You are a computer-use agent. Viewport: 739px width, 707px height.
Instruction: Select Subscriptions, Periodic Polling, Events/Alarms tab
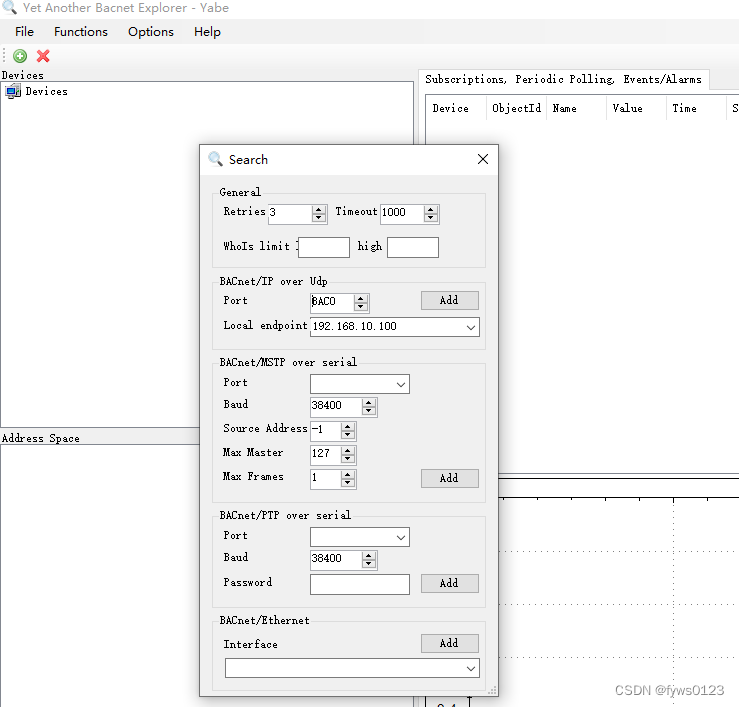563,79
